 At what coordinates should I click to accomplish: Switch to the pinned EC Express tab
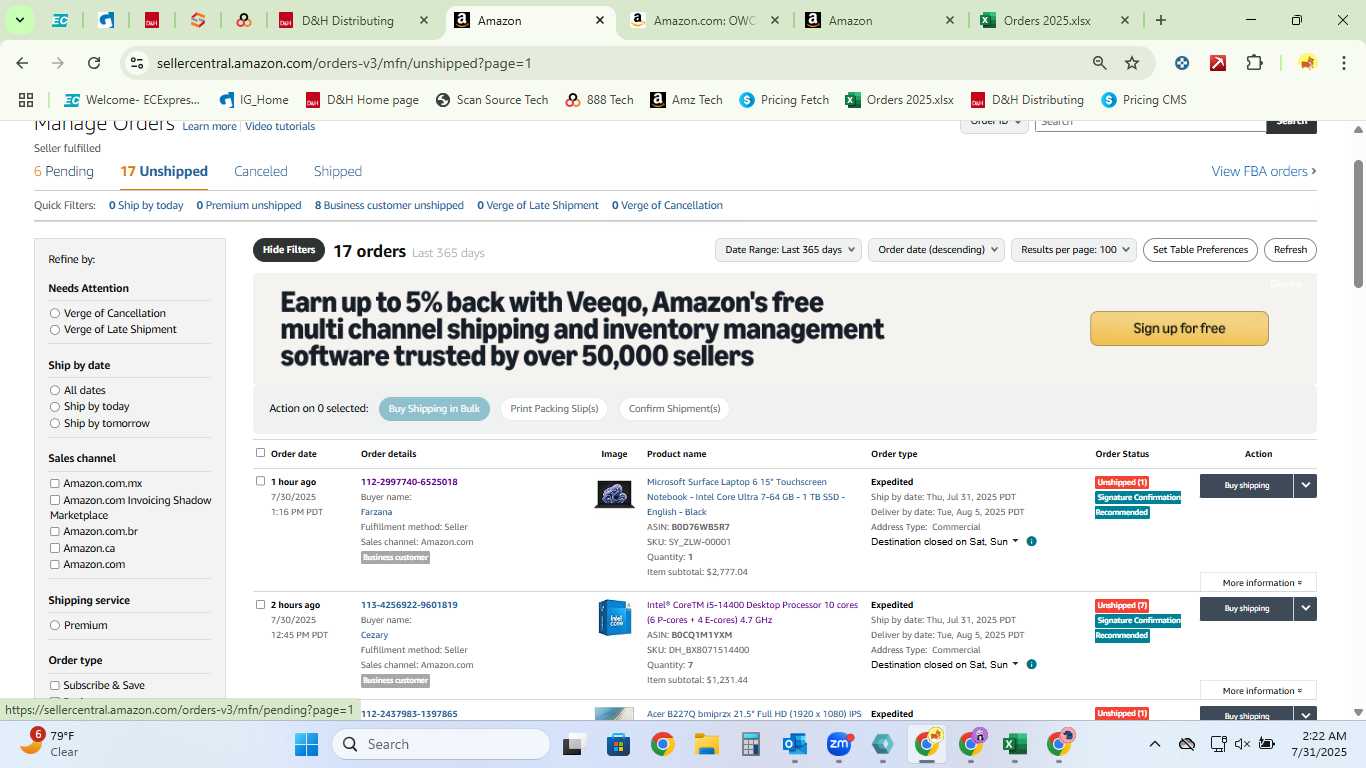60,20
